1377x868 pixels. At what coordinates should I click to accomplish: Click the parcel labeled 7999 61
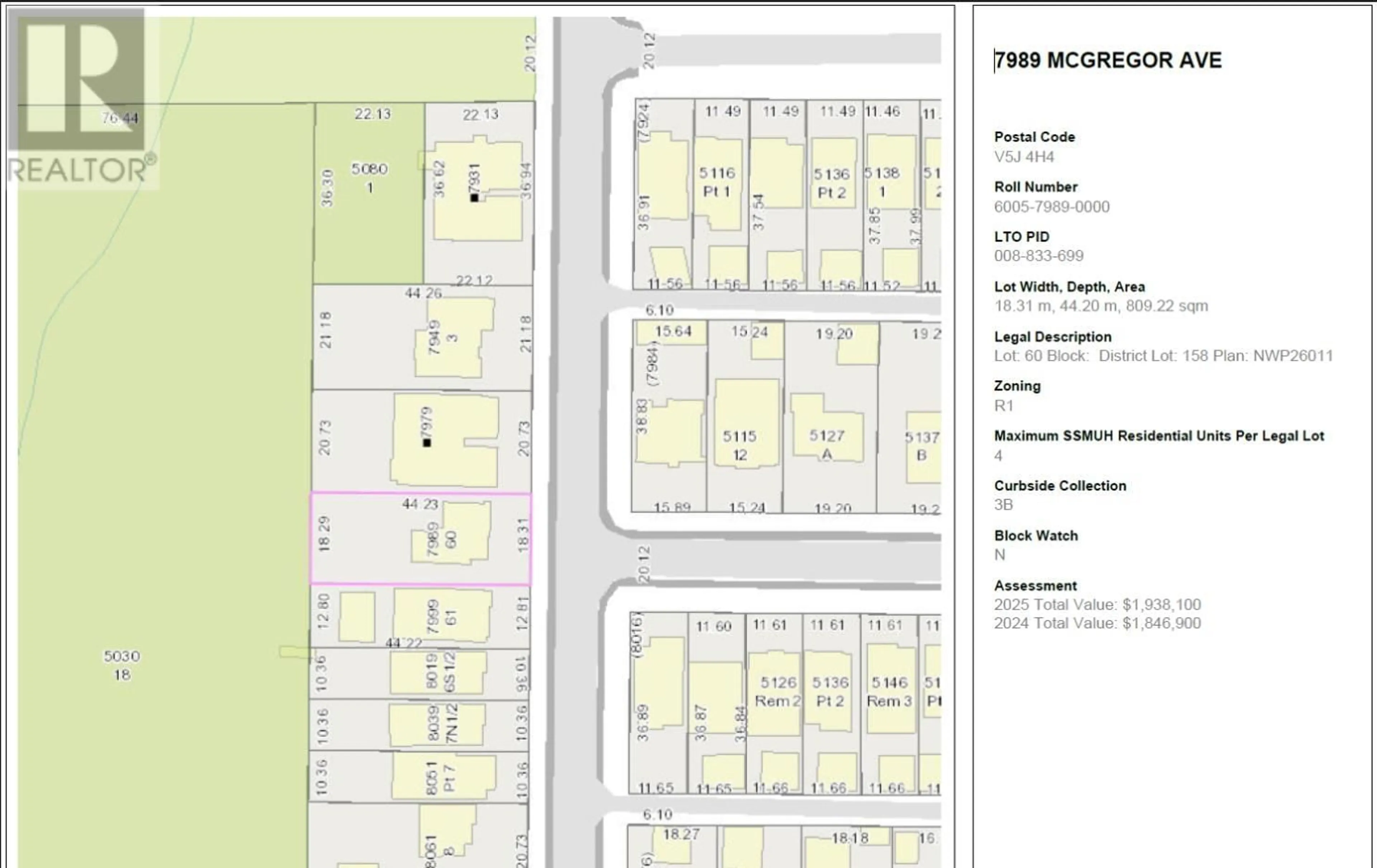420,616
